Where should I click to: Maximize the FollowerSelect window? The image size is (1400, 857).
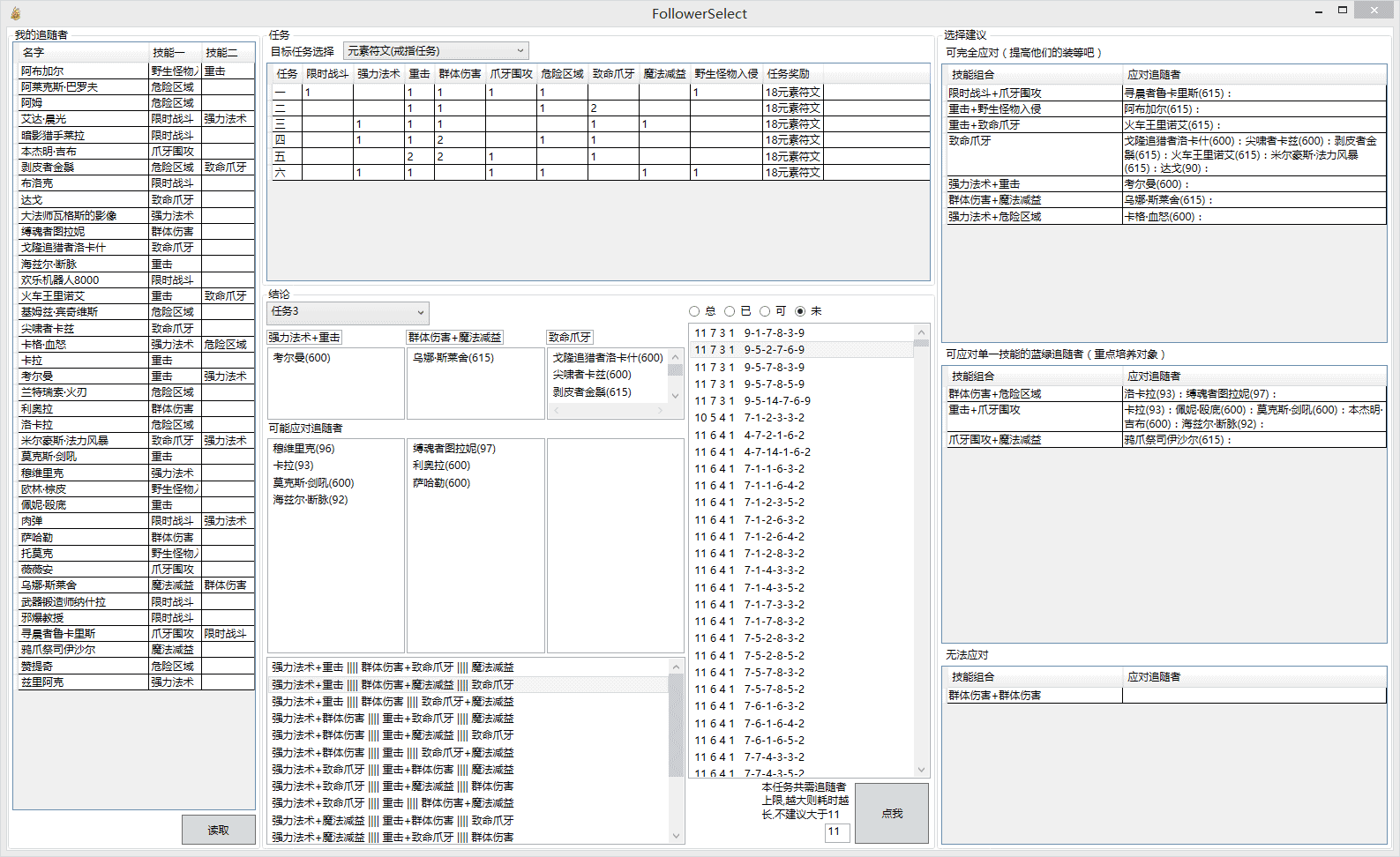pos(1343,11)
